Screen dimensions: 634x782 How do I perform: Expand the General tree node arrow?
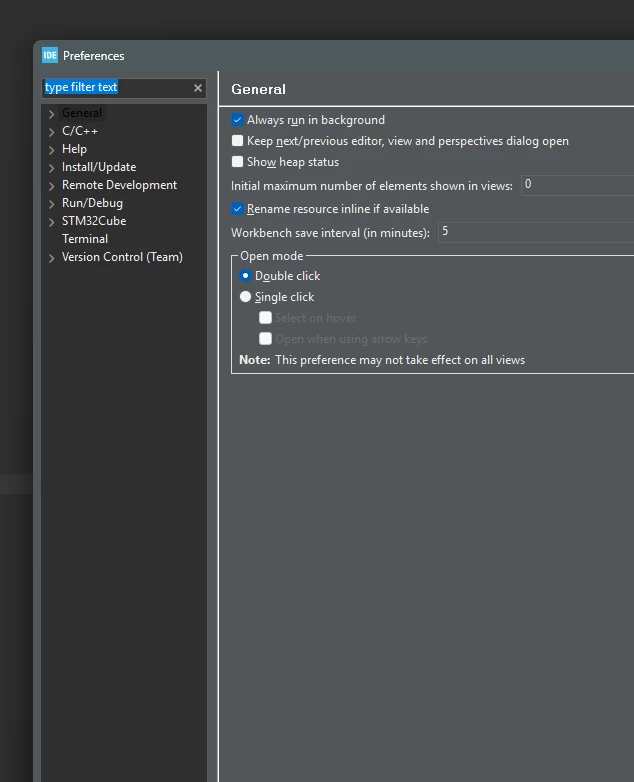[51, 114]
